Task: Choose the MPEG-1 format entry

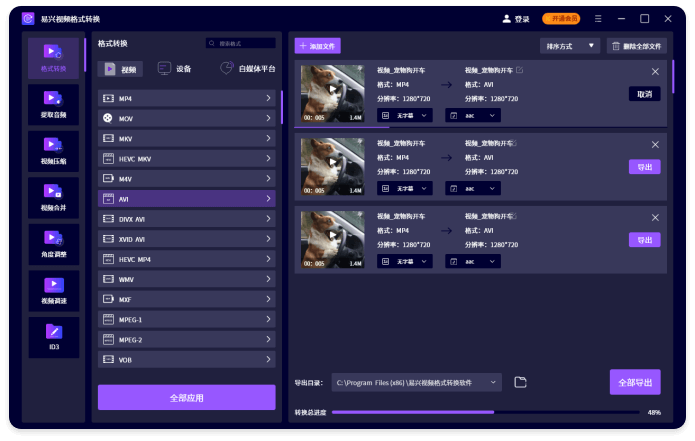Action: [x=187, y=319]
